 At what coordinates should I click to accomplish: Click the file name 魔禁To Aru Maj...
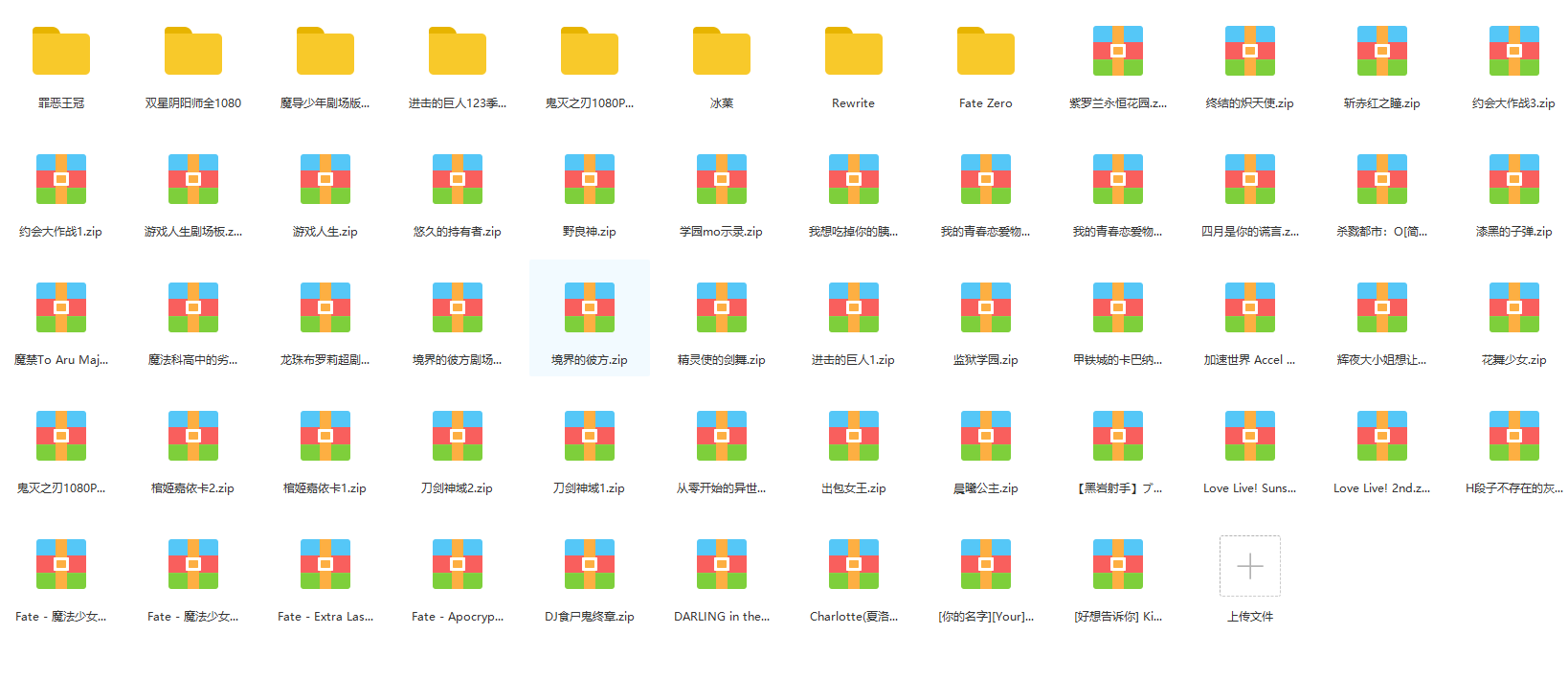61,360
